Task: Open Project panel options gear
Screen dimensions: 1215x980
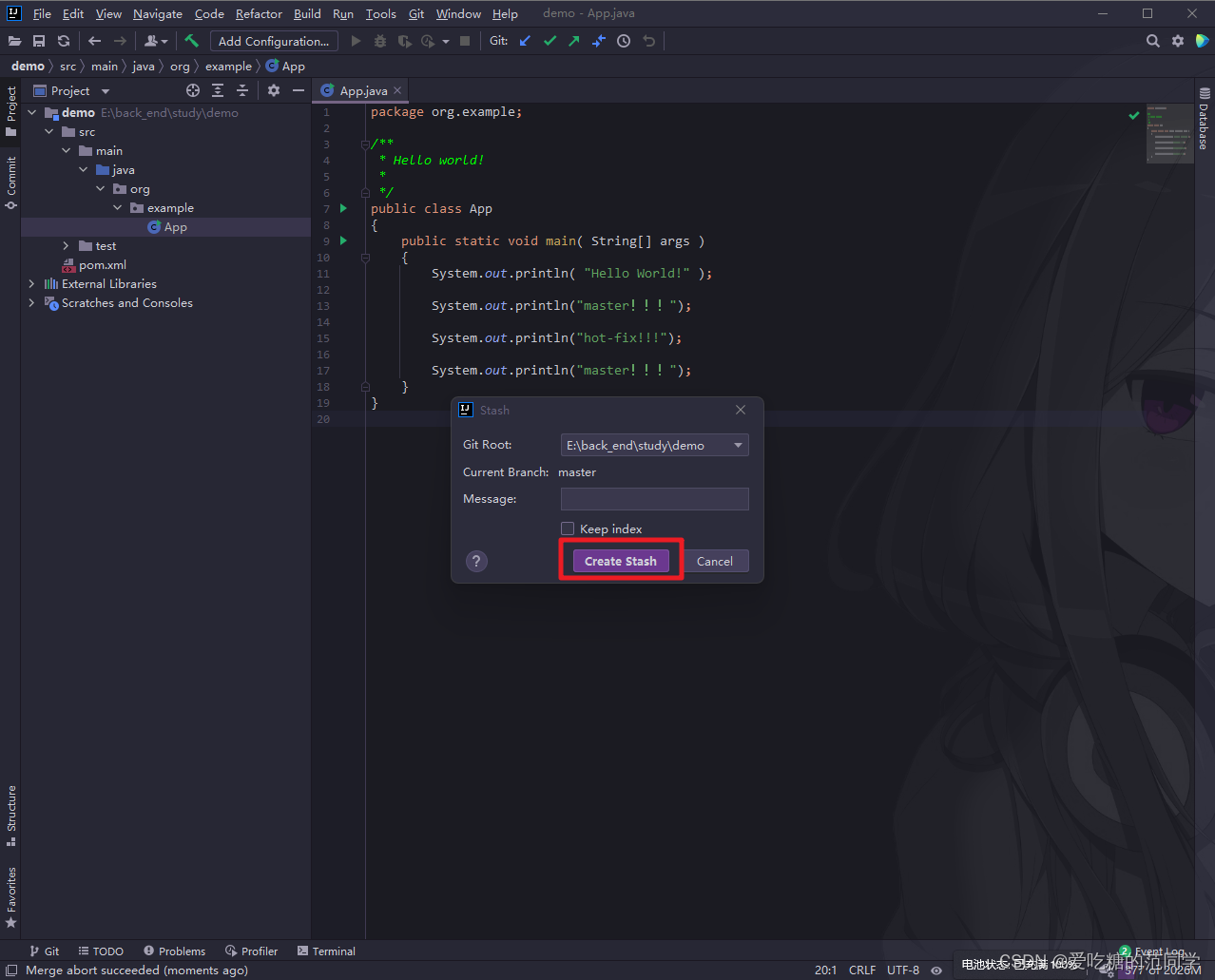Action: (x=274, y=90)
